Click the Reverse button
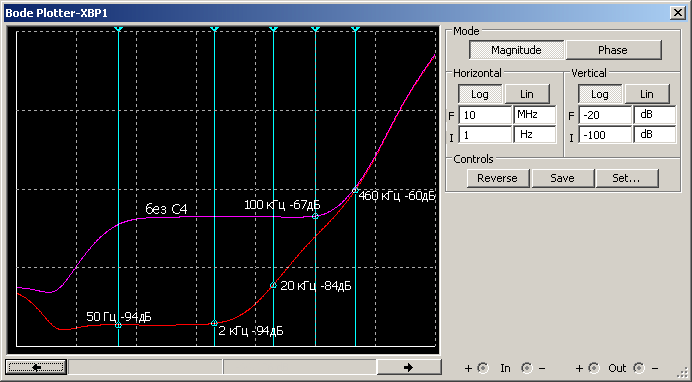Image resolution: width=692 pixels, height=382 pixels. click(x=497, y=178)
